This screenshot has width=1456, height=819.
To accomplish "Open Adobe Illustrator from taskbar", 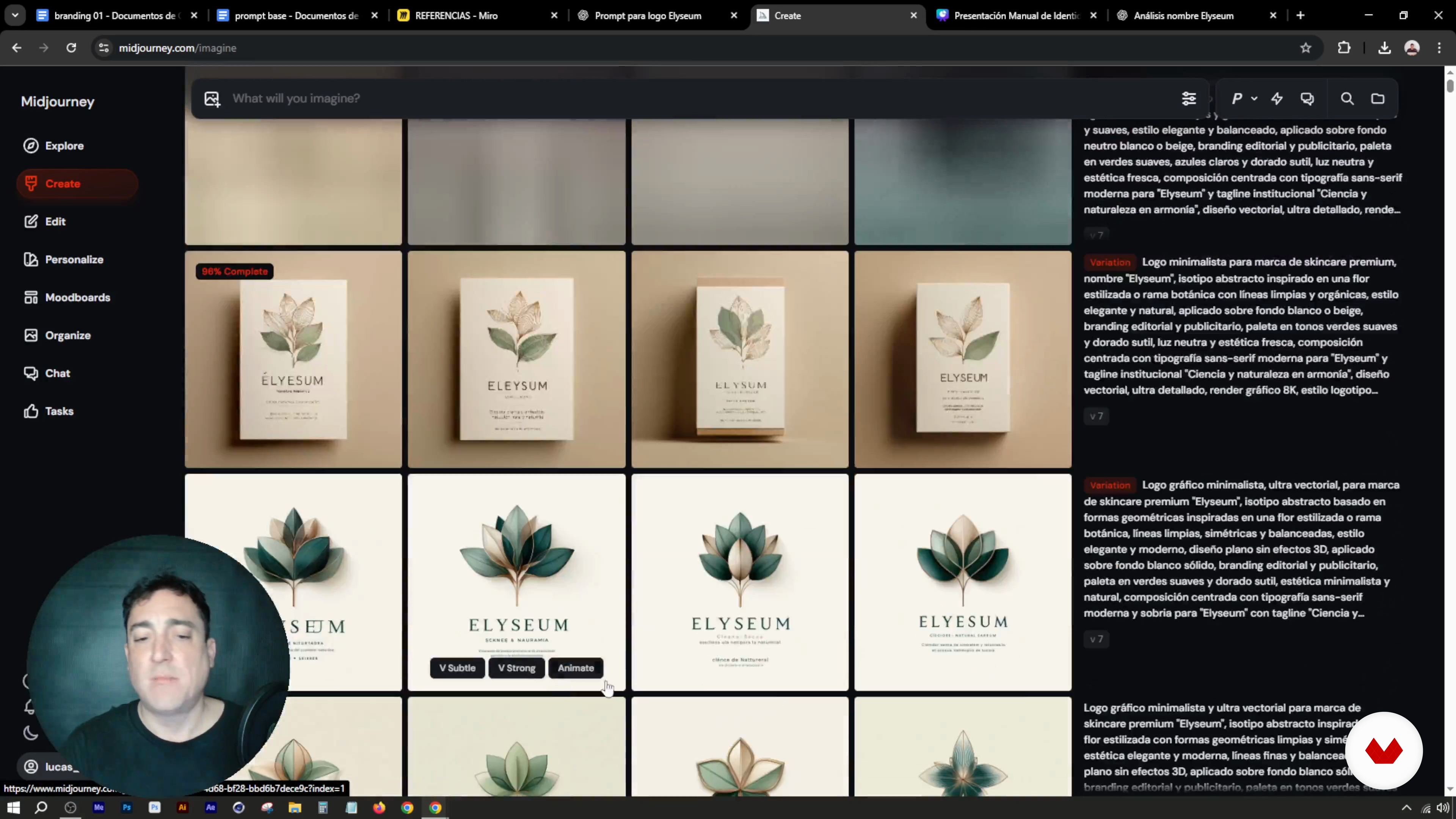I will [x=182, y=808].
